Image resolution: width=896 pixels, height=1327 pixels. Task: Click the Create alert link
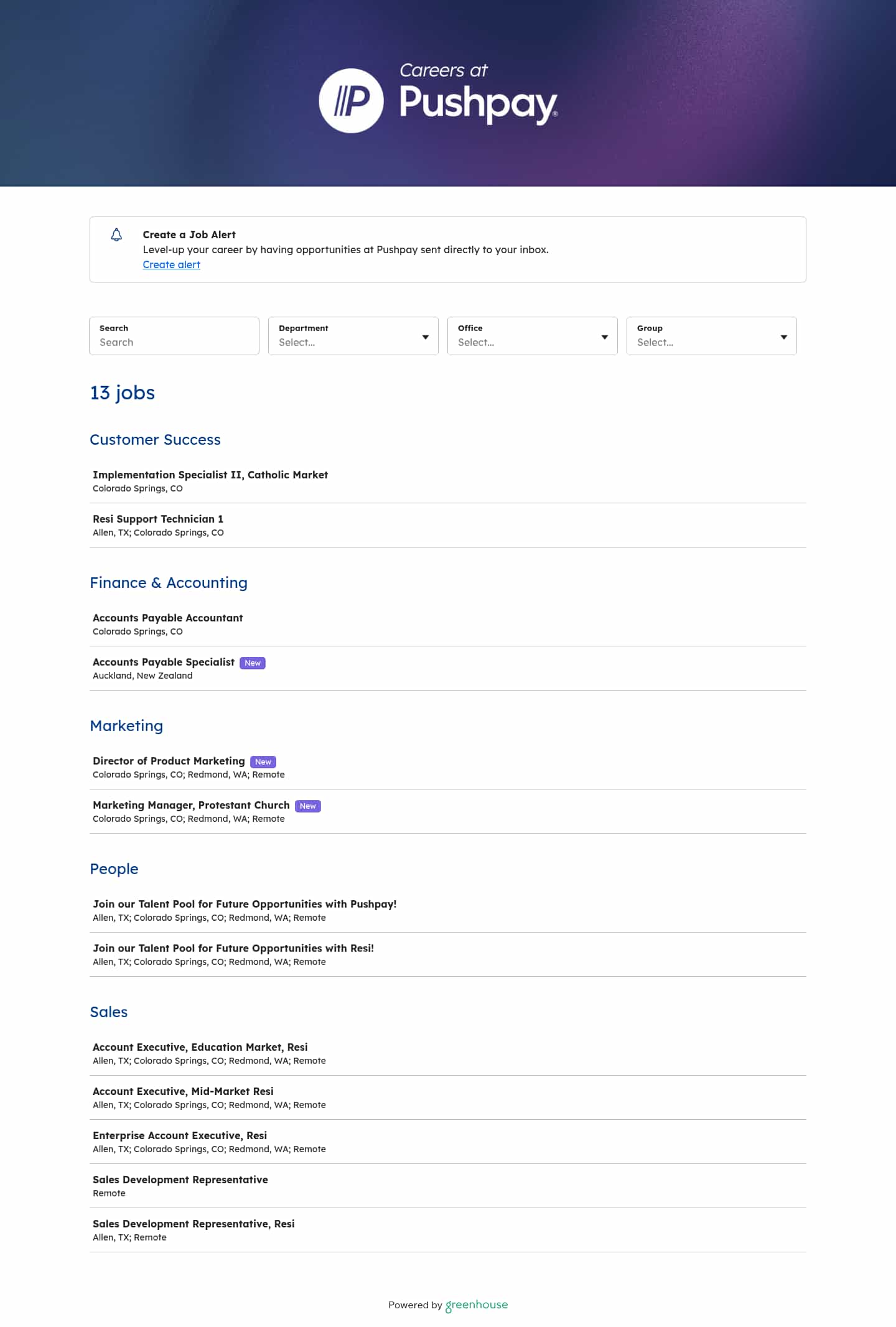point(172,264)
